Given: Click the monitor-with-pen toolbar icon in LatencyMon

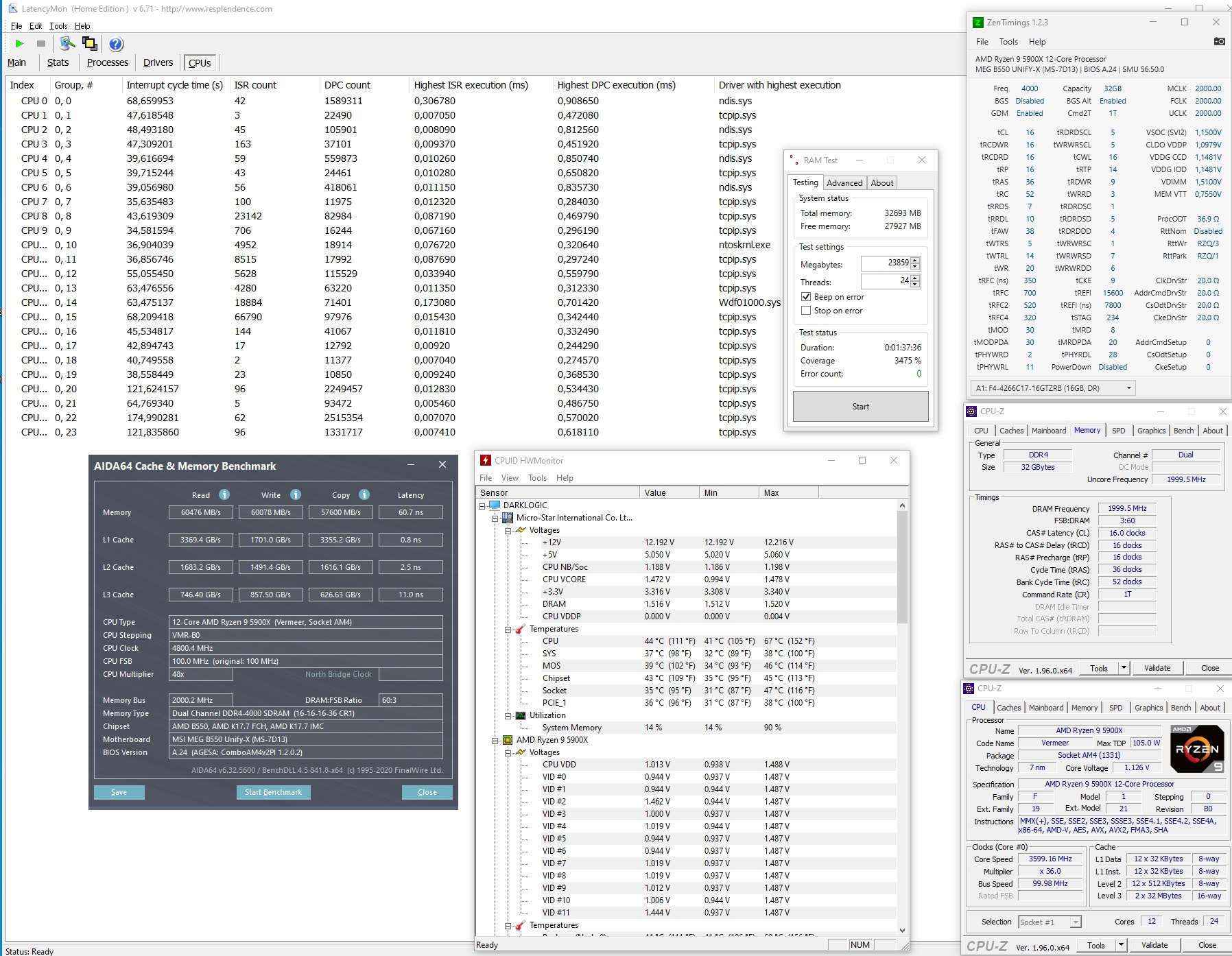Looking at the screenshot, I should (67, 44).
